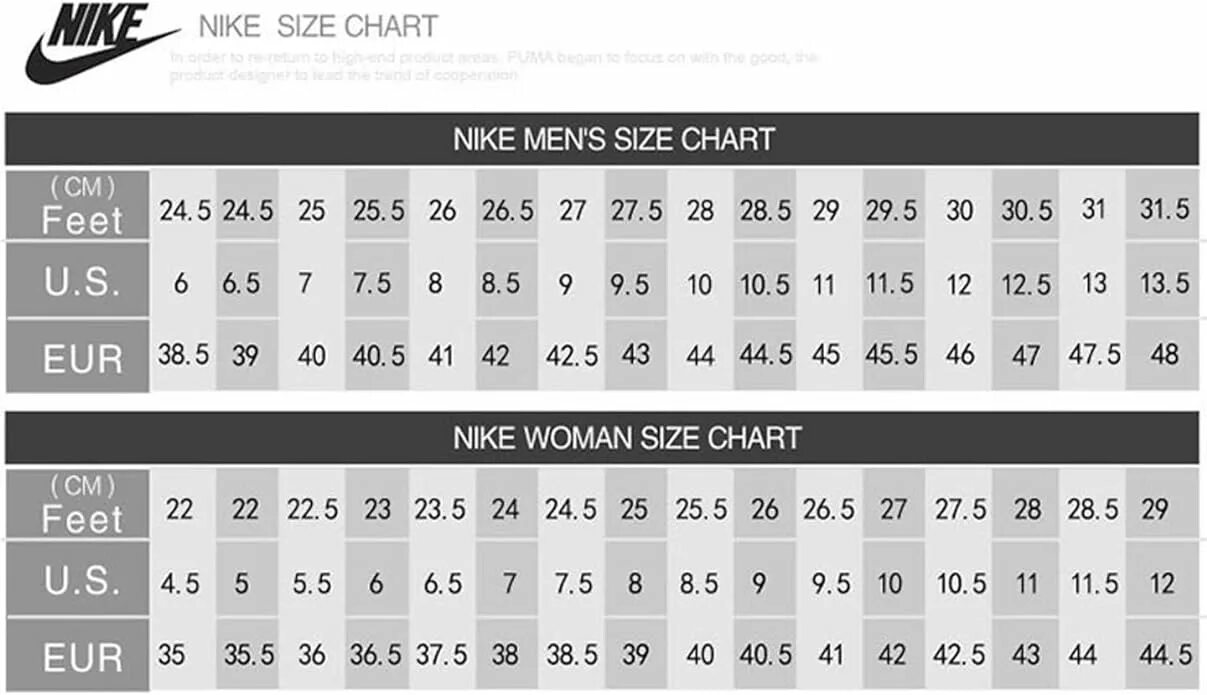This screenshot has width=1207, height=695.
Task: Select men's U.S. size 9.5 cell
Action: coord(636,282)
